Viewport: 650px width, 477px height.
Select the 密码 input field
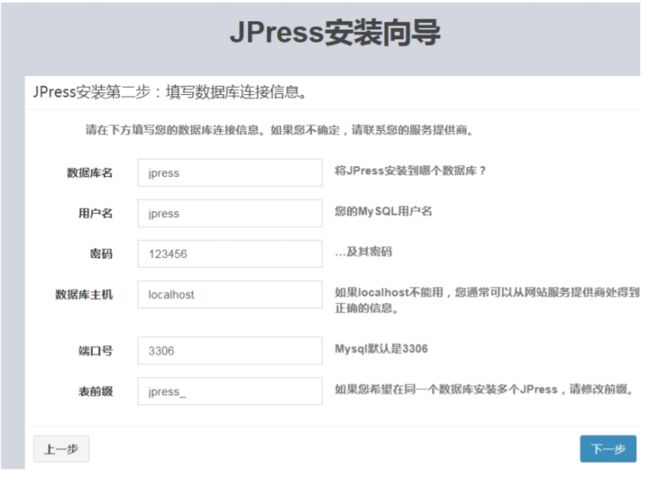230,254
